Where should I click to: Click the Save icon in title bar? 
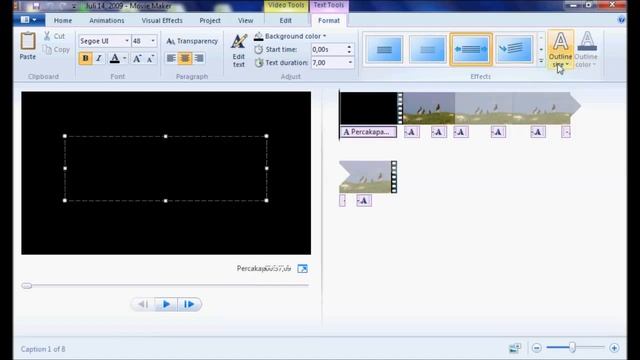[36, 6]
